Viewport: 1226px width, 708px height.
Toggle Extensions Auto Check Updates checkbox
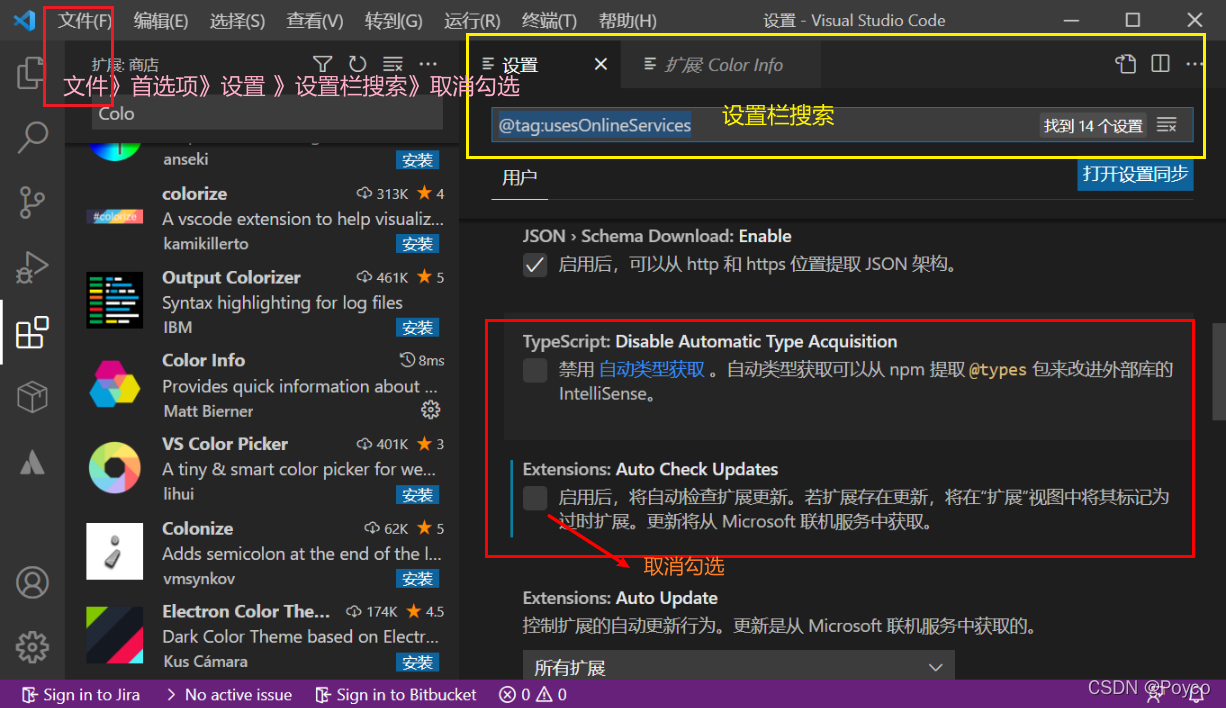pos(535,497)
